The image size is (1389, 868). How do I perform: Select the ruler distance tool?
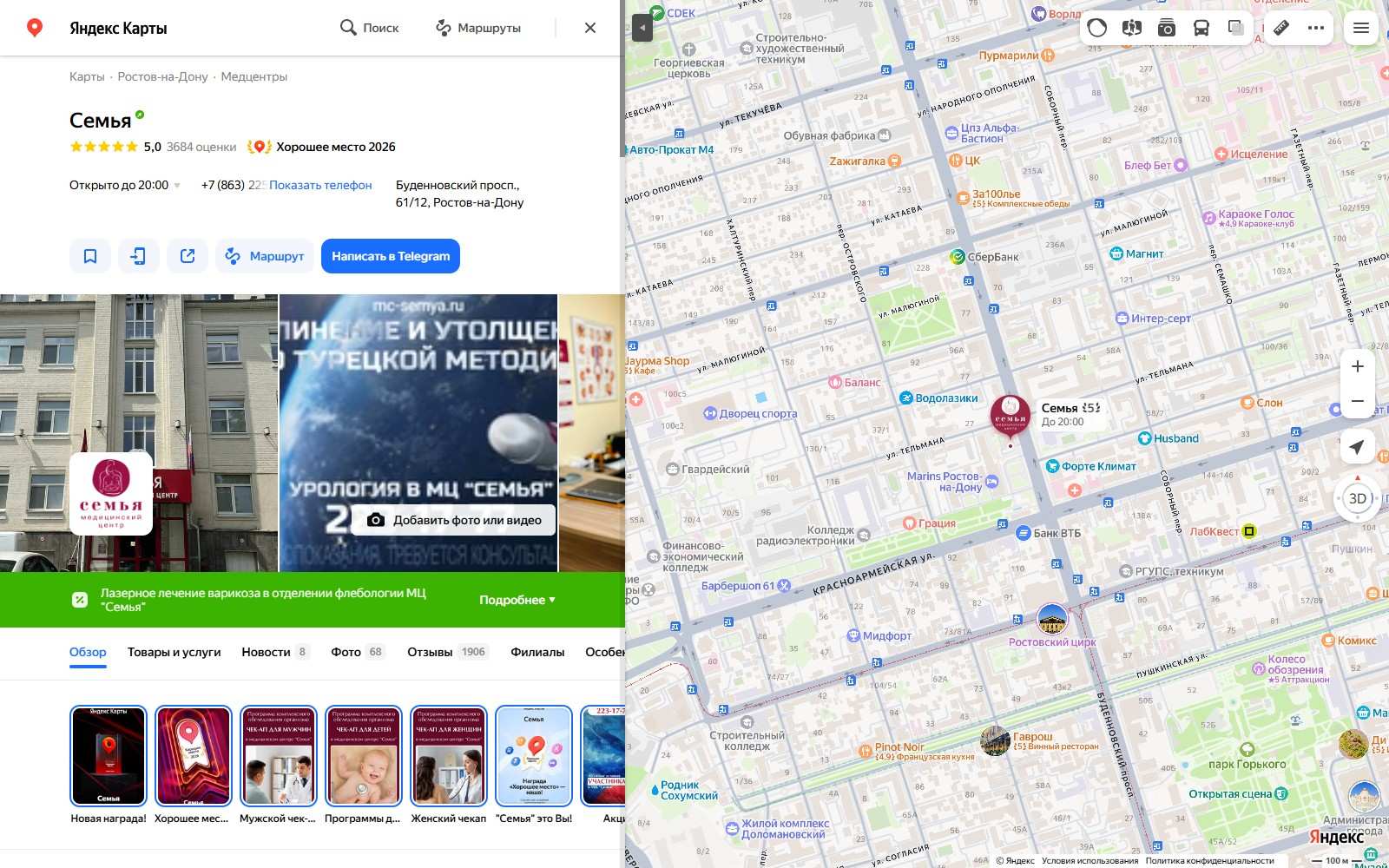(x=1281, y=28)
